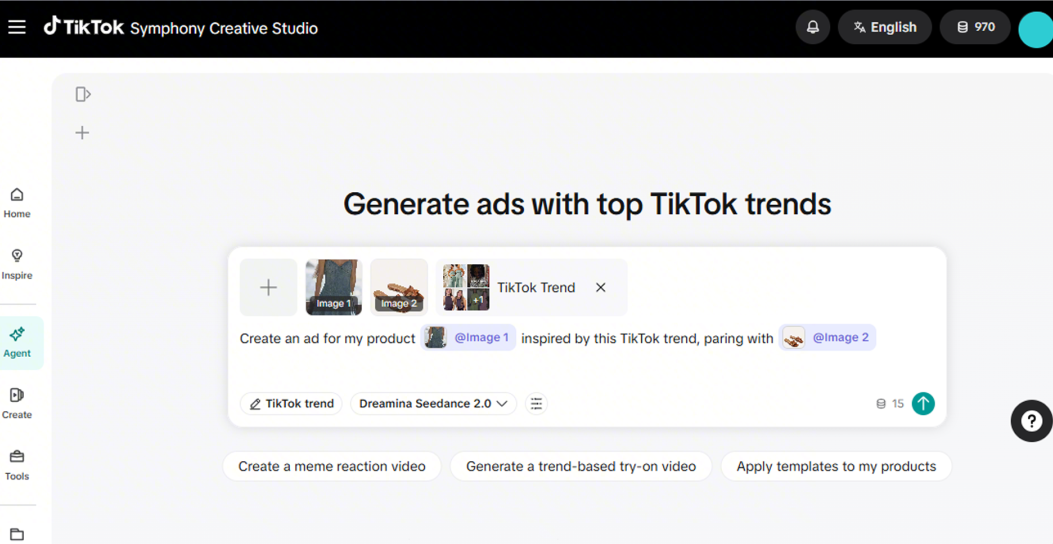The height and width of the screenshot is (544, 1053).
Task: Start a new chat with plus icon
Action: [x=82, y=133]
